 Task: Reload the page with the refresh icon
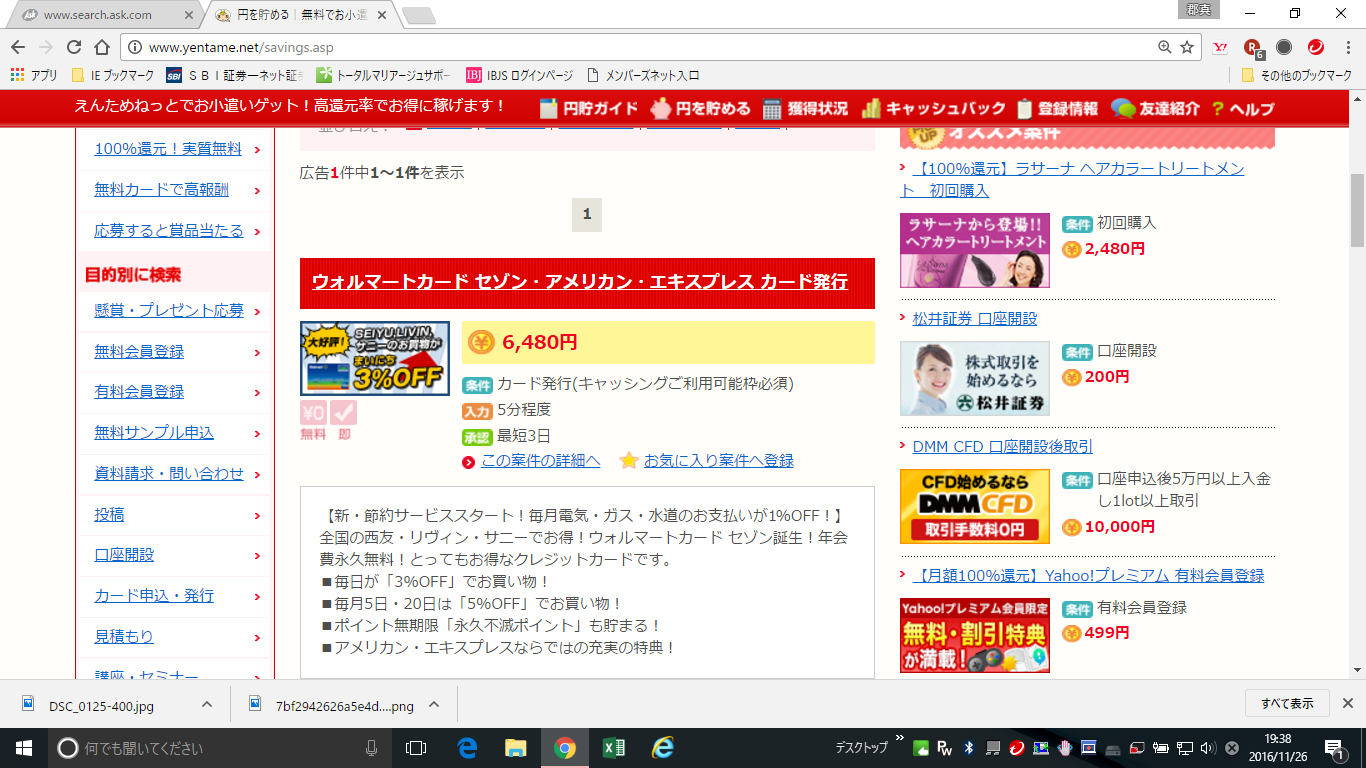coord(74,47)
